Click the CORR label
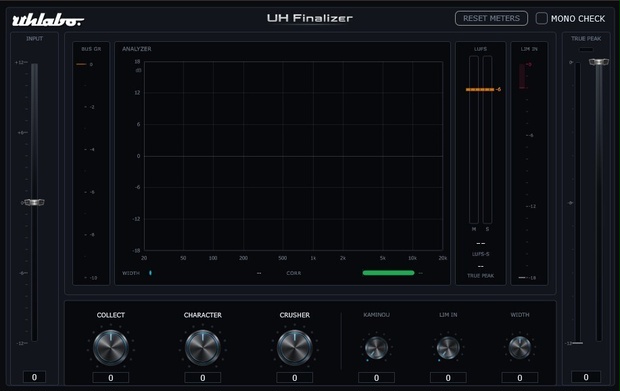Screen dimensions: 620x391 (293, 273)
